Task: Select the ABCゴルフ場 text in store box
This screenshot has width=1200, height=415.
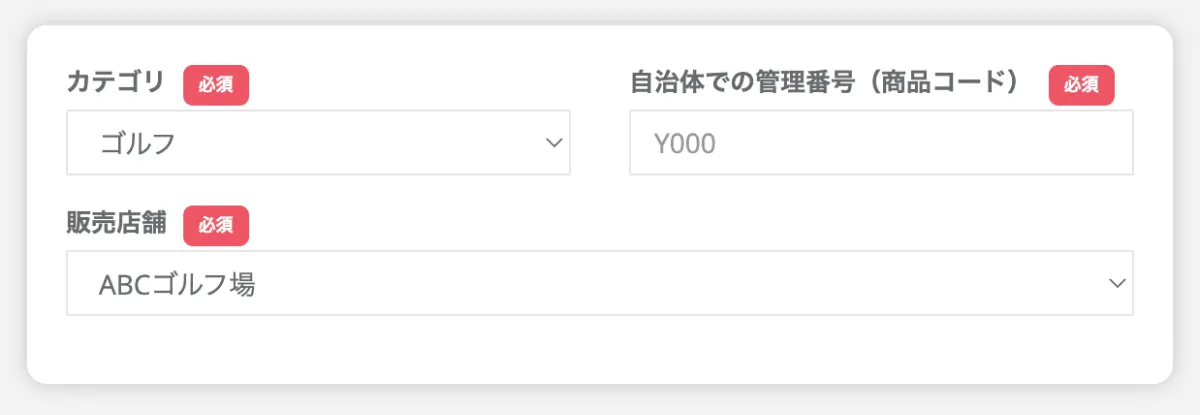Action: [x=177, y=285]
